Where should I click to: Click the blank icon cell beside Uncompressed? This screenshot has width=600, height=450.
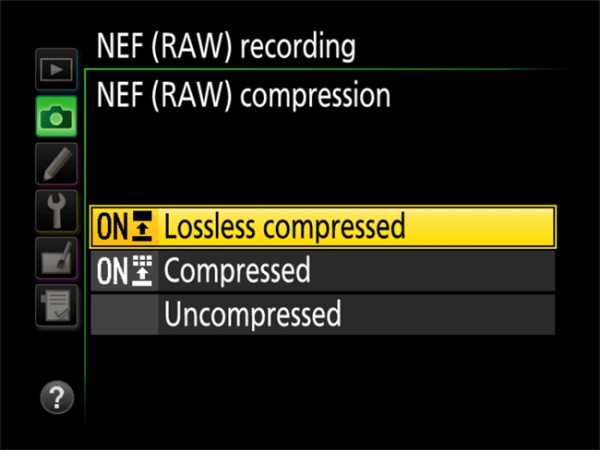[125, 315]
